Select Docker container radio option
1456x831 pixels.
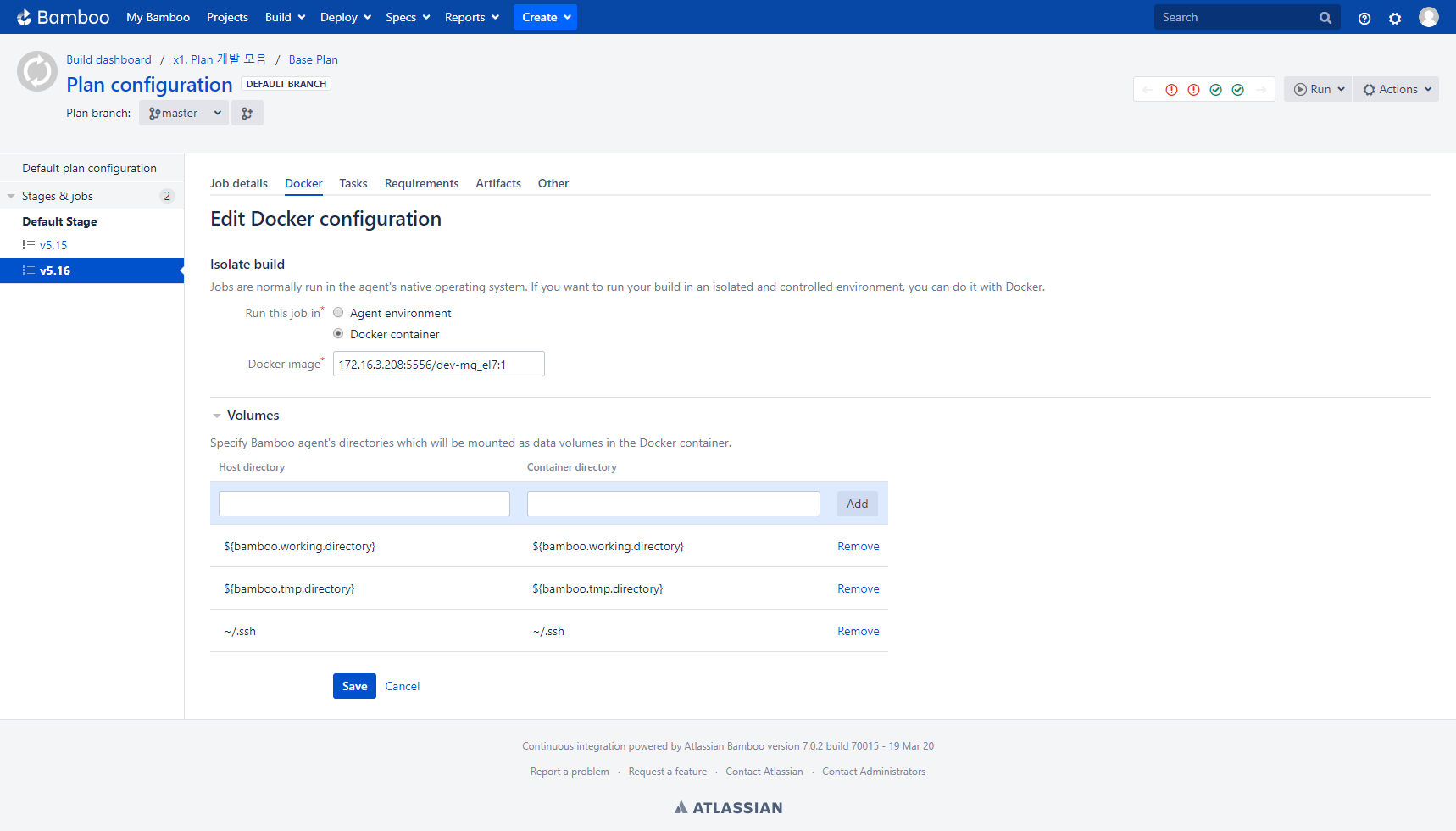[338, 333]
